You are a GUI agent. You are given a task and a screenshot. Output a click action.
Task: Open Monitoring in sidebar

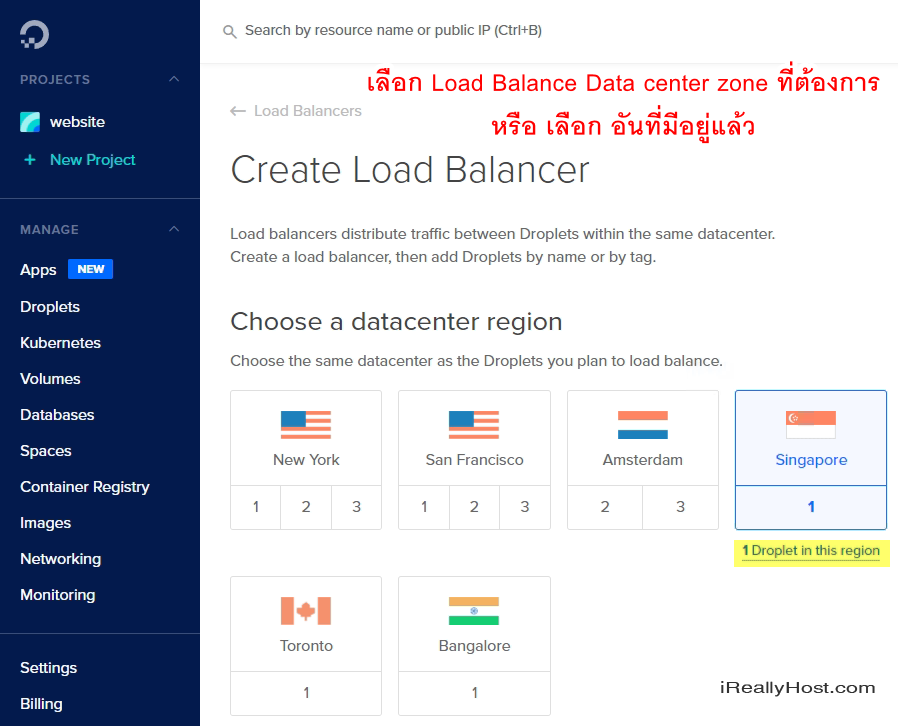pos(57,595)
